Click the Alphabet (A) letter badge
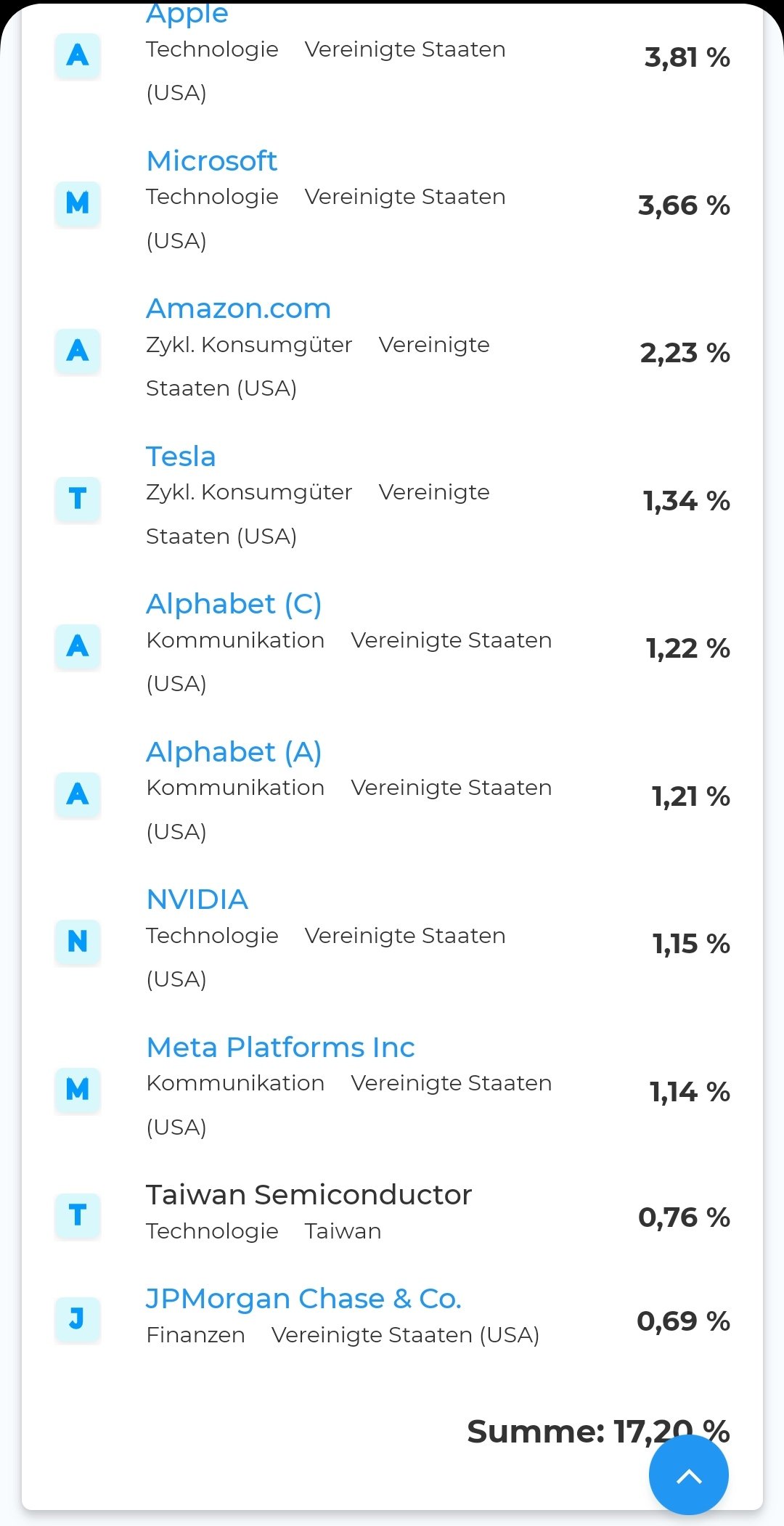Viewport: 784px width, 1526px height. coord(78,794)
